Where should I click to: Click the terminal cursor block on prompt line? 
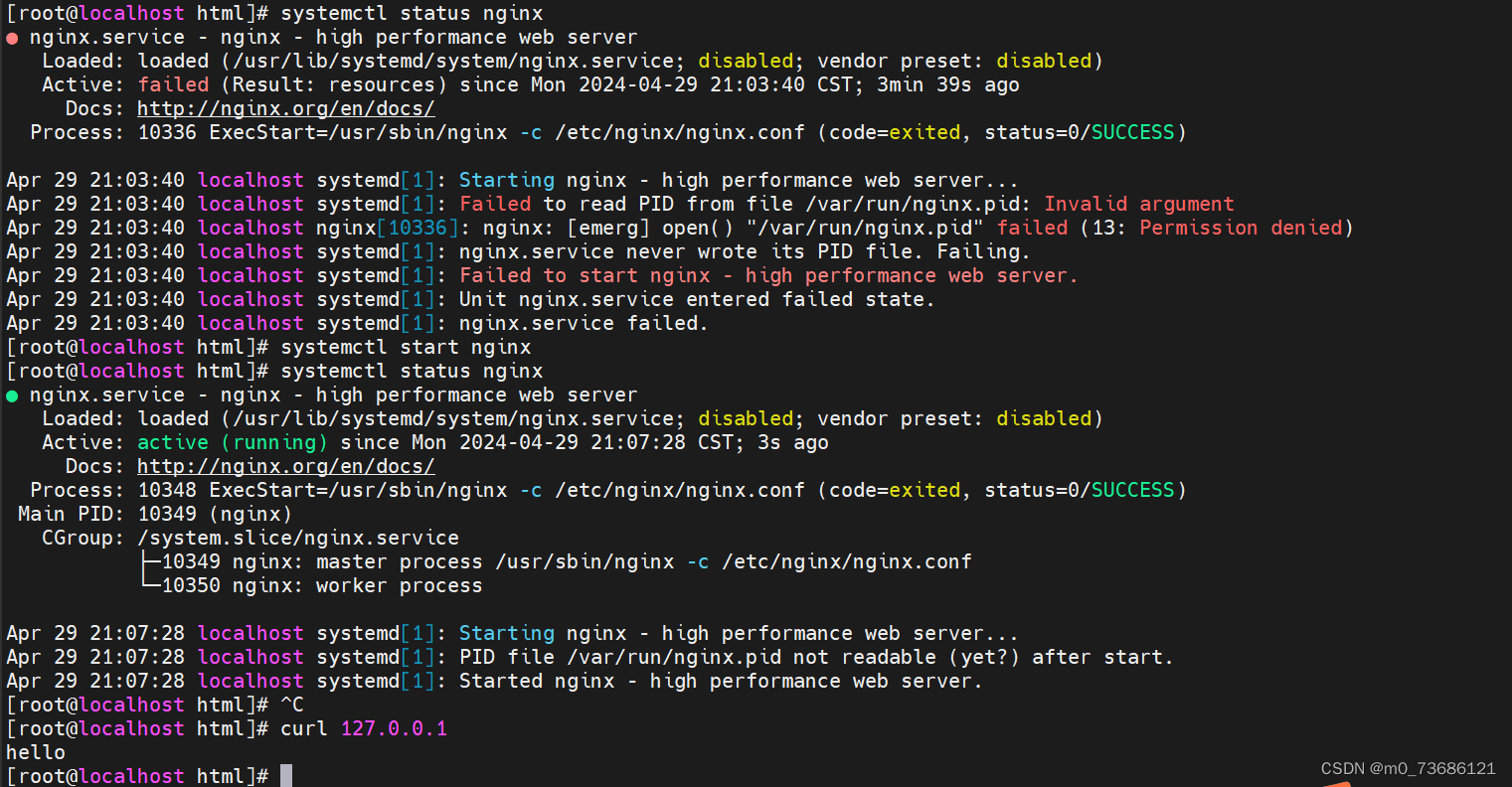click(x=285, y=775)
